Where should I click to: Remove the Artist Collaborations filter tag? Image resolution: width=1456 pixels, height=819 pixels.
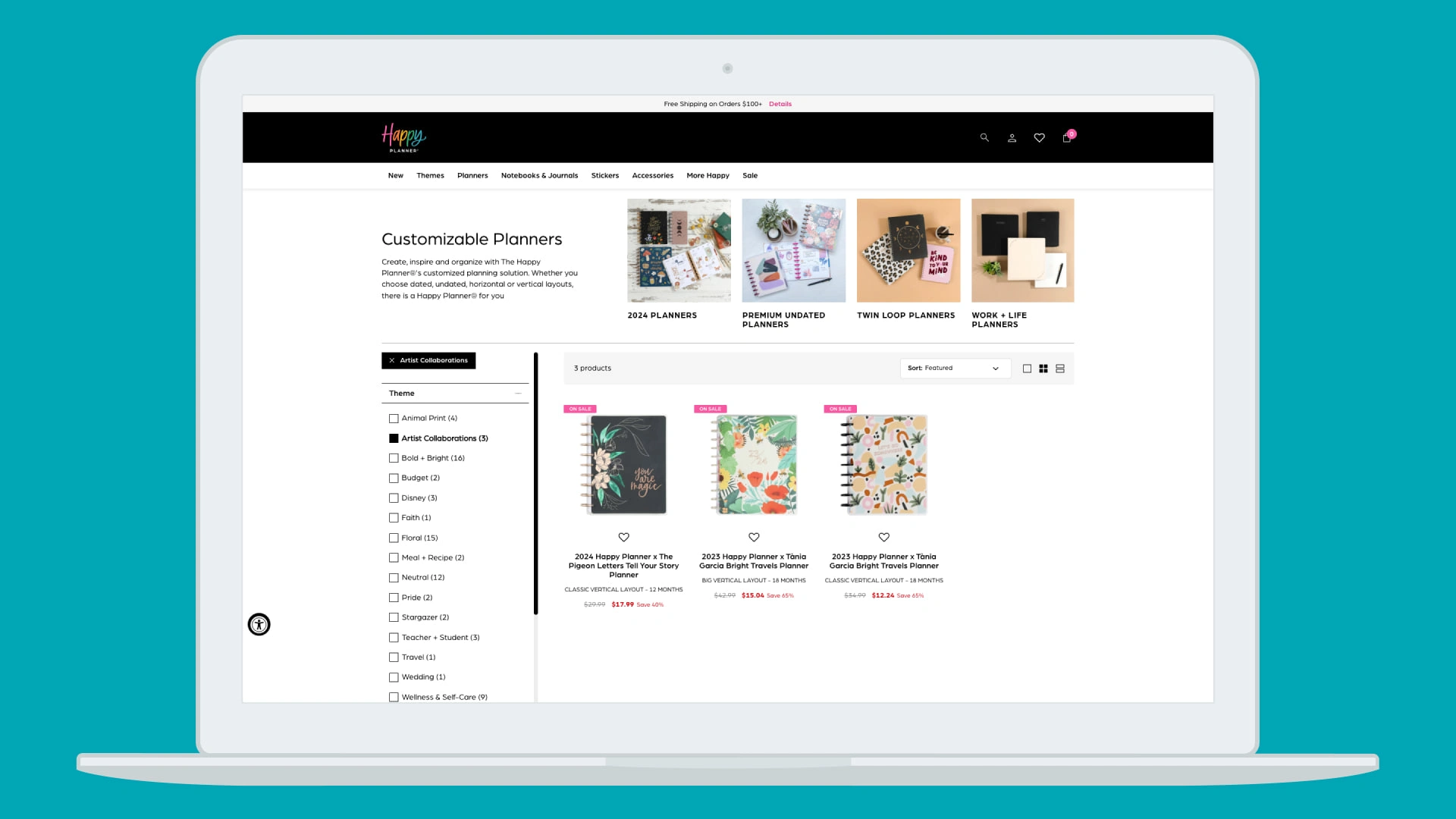point(428,360)
